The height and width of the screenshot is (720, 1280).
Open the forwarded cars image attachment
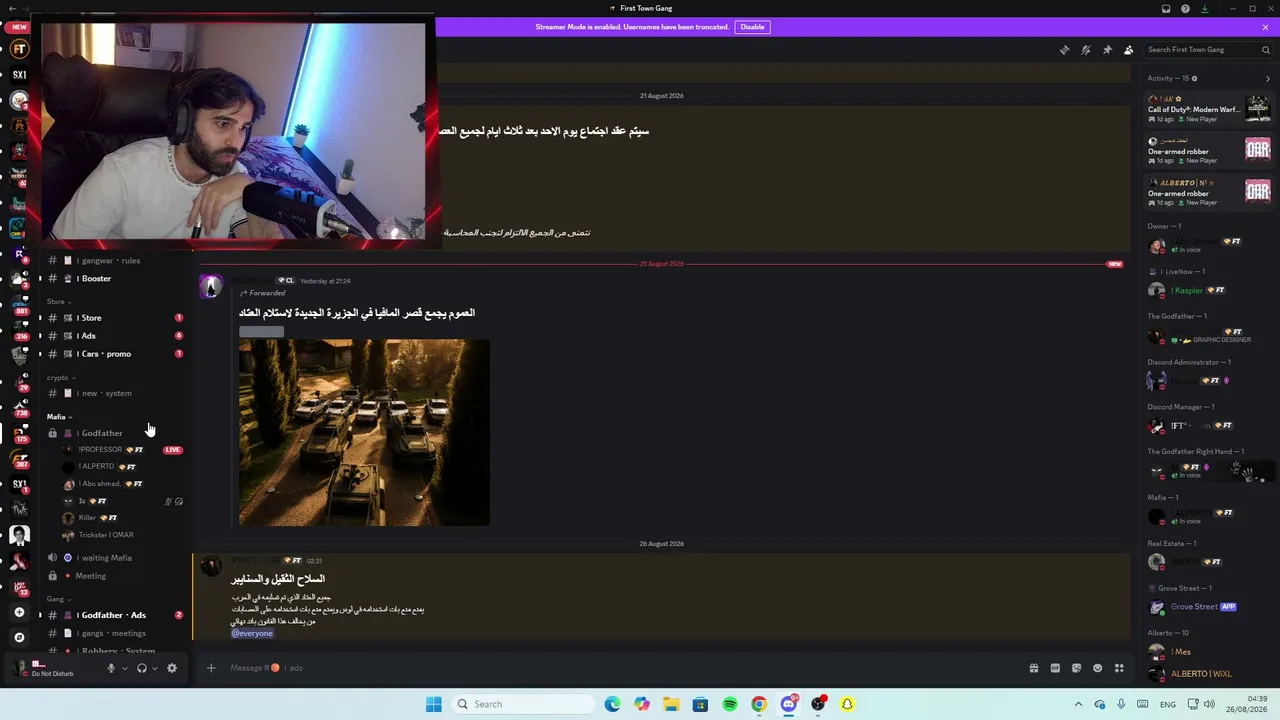[x=364, y=432]
